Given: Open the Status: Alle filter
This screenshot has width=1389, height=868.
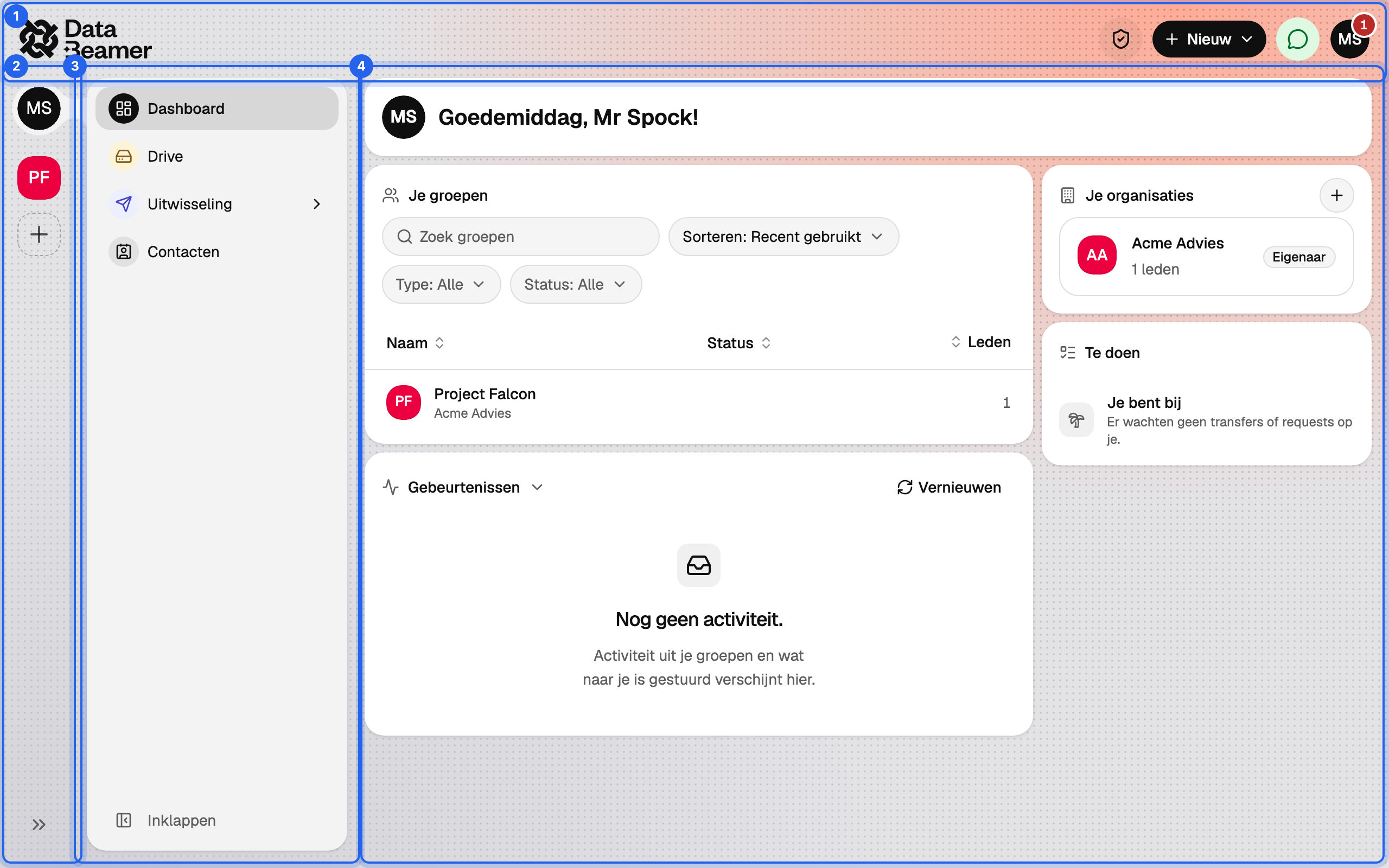Looking at the screenshot, I should [x=576, y=284].
